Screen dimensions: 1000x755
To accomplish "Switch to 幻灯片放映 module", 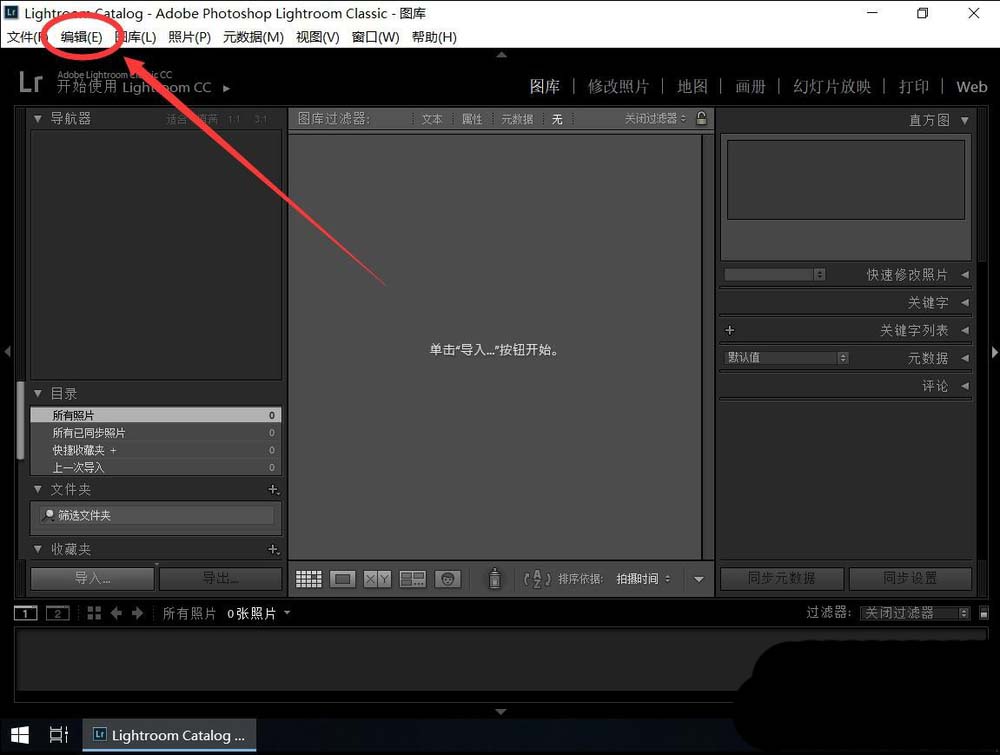I will click(x=832, y=87).
